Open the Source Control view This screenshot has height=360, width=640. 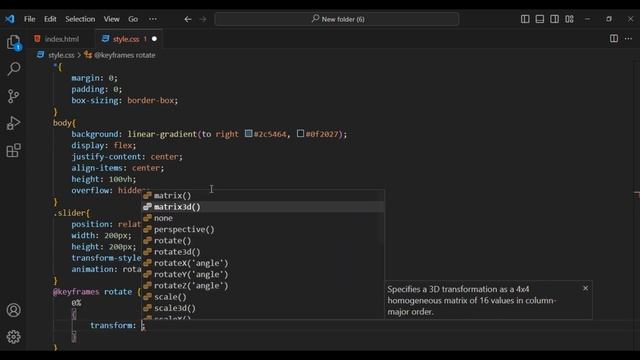pyautogui.click(x=13, y=96)
